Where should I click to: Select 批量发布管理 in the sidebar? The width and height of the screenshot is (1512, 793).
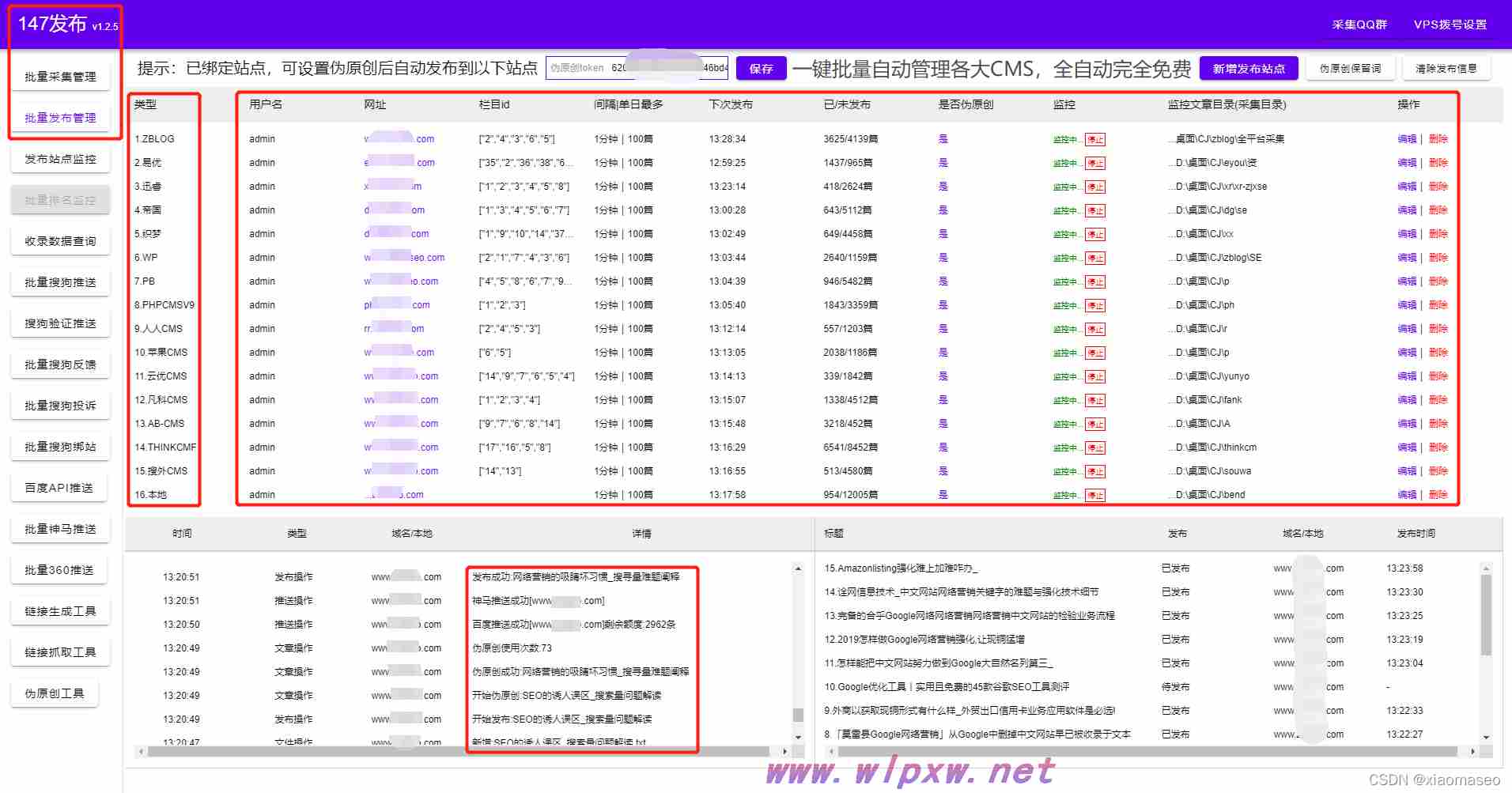[x=60, y=118]
